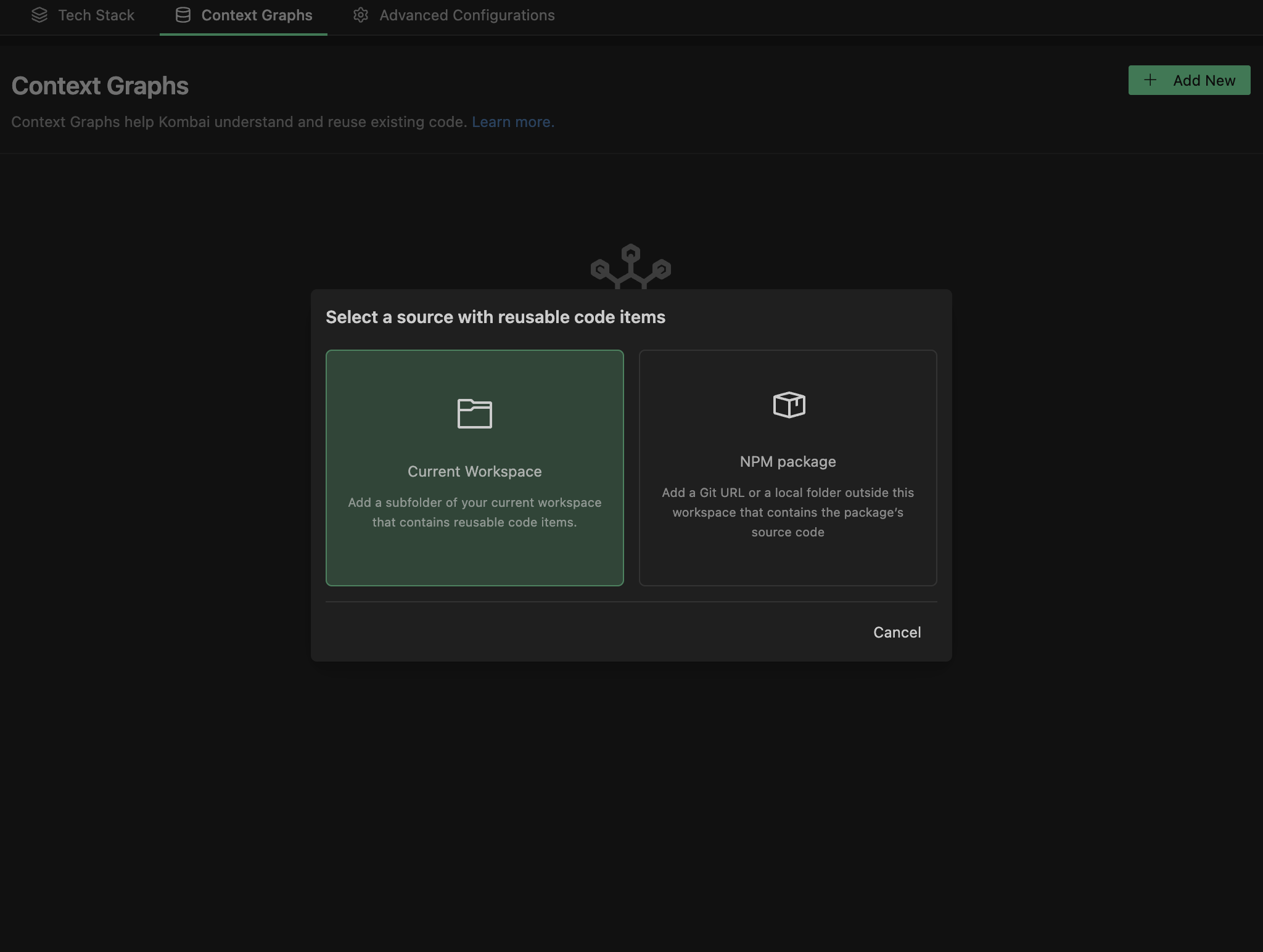Click the NPM package Git URL description
The width and height of the screenshot is (1263, 952).
click(788, 512)
